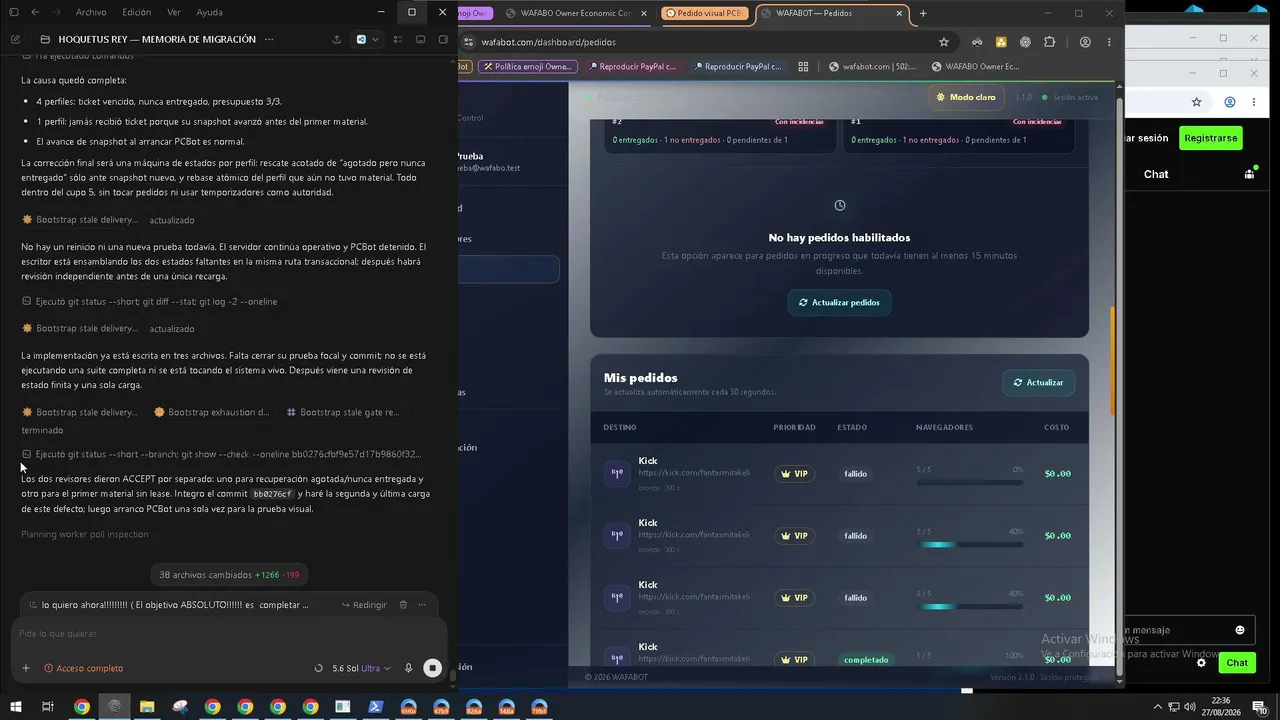Click the folder icon beside HOQUETUS REY title
The width and height of the screenshot is (1280, 720).
(45, 39)
